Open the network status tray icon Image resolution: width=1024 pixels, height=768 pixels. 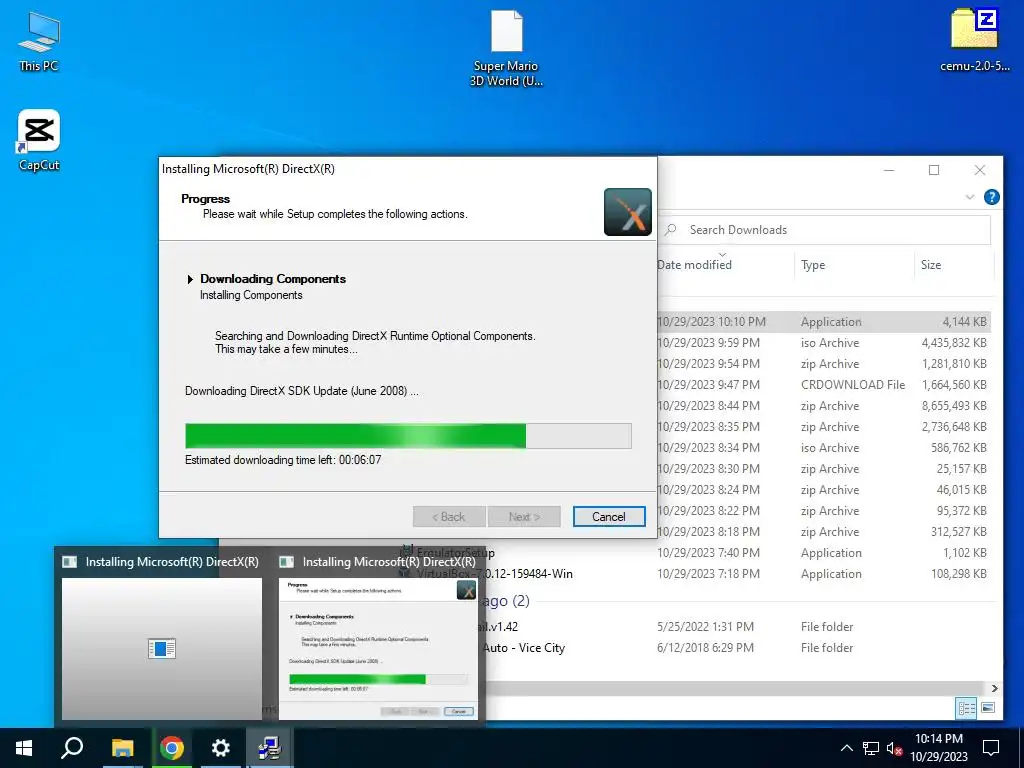tap(871, 748)
